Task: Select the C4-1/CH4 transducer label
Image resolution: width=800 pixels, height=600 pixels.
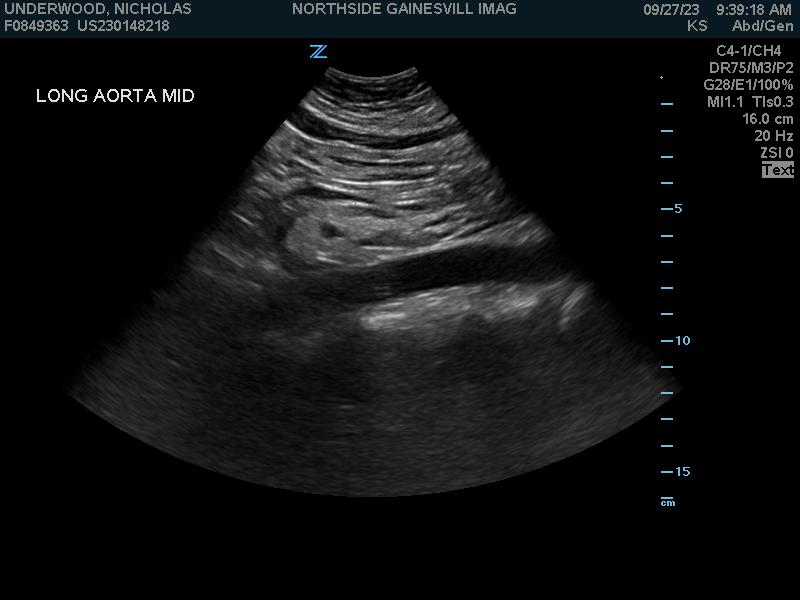Action: pos(748,51)
